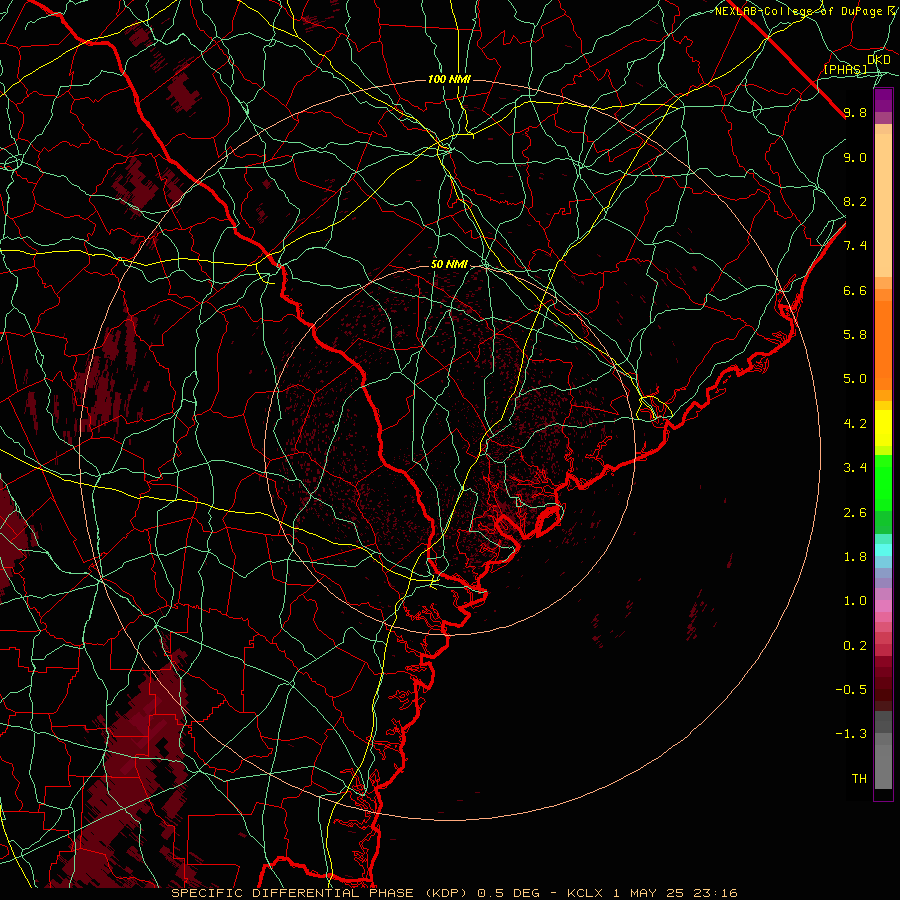Click the 1 MAY 25 date text
This screenshot has width=900, height=900.
coord(648,893)
